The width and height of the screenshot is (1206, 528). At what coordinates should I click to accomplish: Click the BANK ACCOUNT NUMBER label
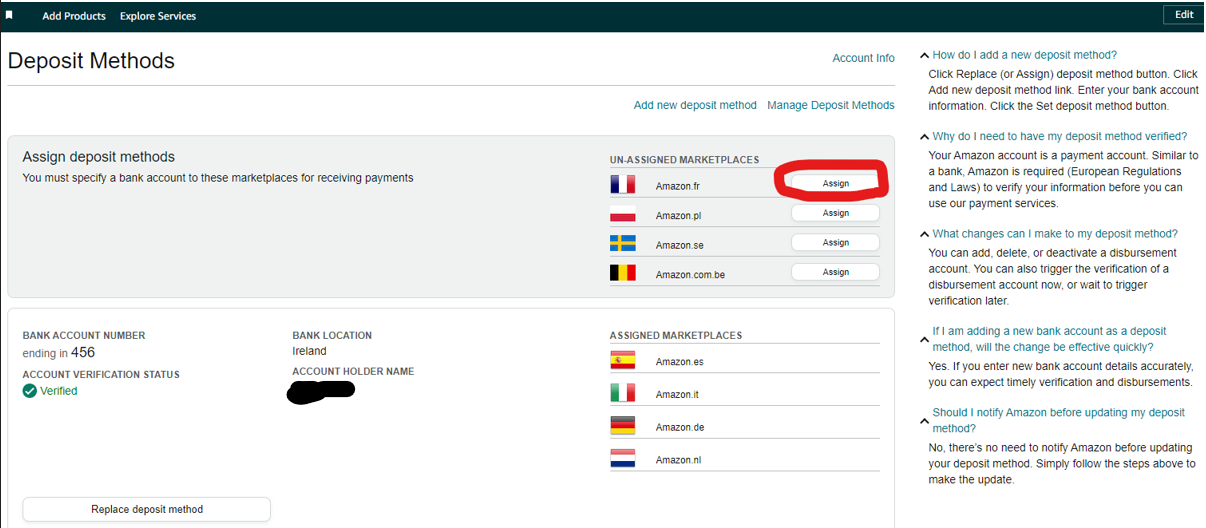84,335
